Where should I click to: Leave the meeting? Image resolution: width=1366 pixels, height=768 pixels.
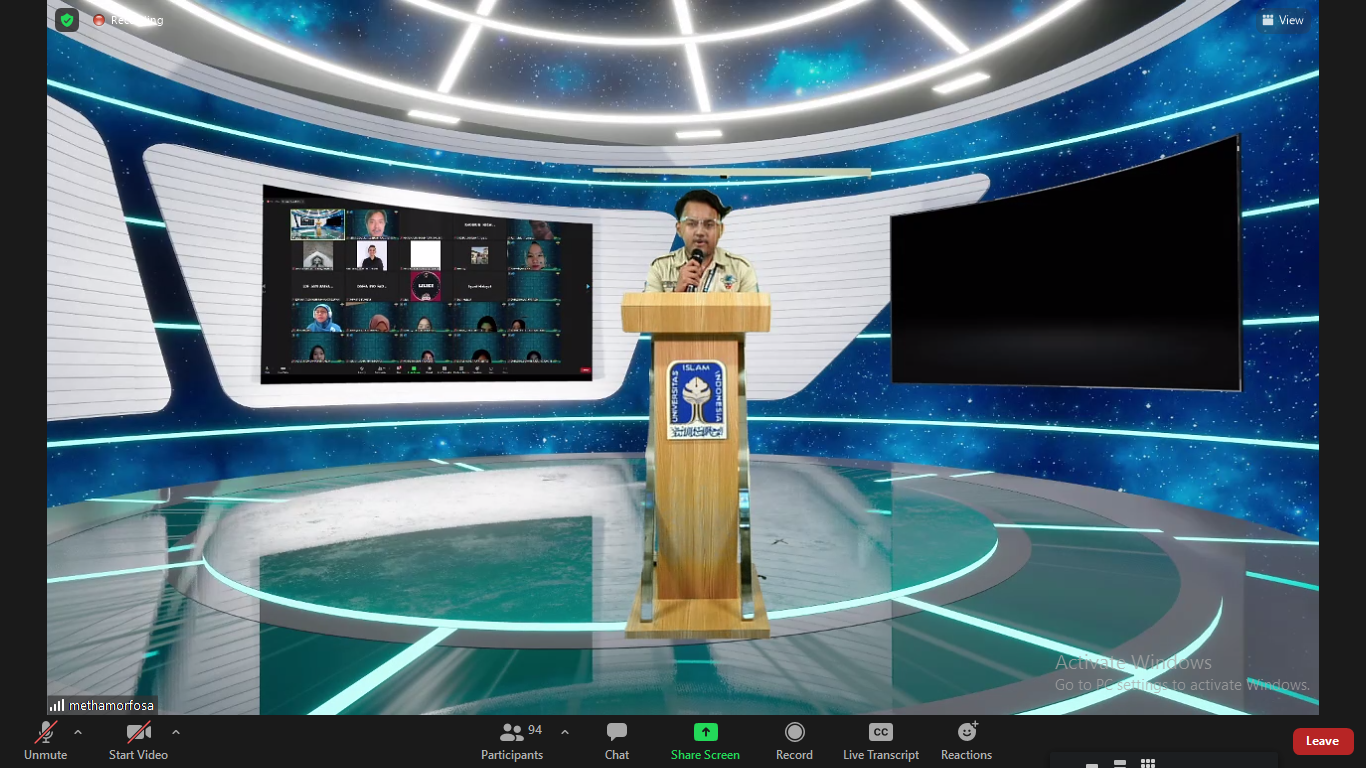[x=1322, y=741]
